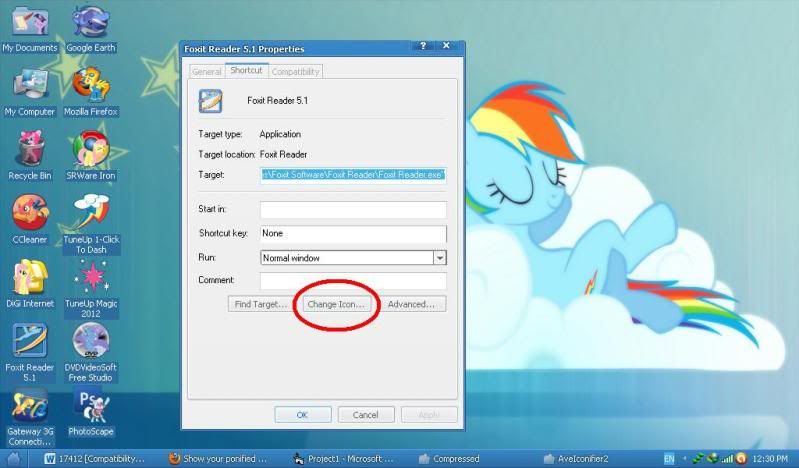Image resolution: width=799 pixels, height=468 pixels.
Task: Click the Change Icon button
Action: pyautogui.click(x=336, y=304)
